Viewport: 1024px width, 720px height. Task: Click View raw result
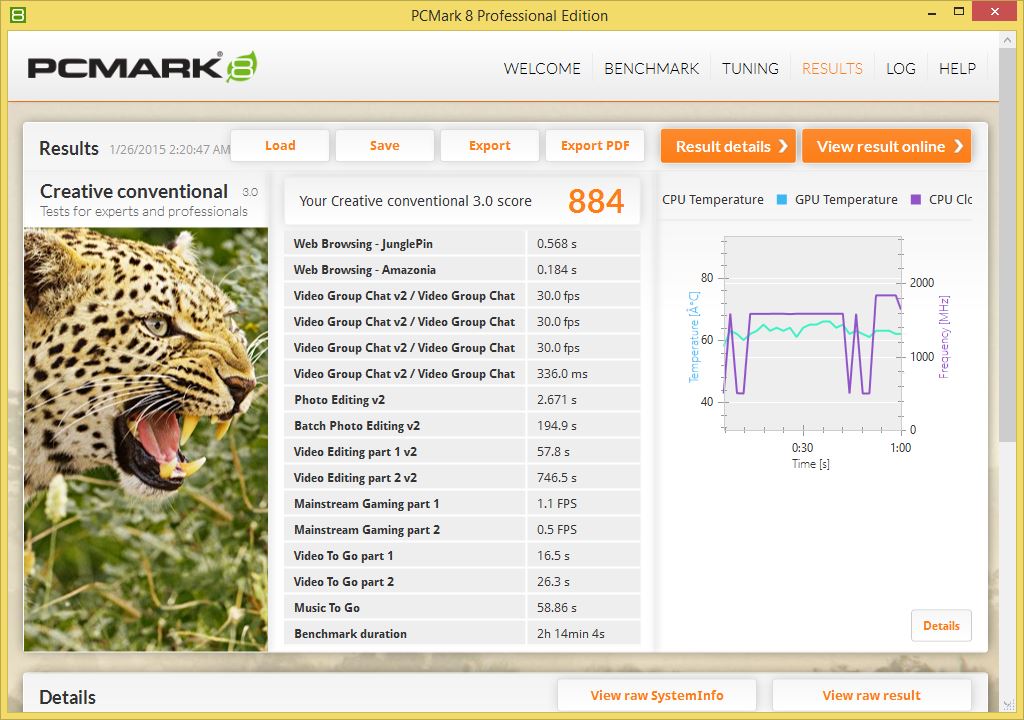(871, 696)
